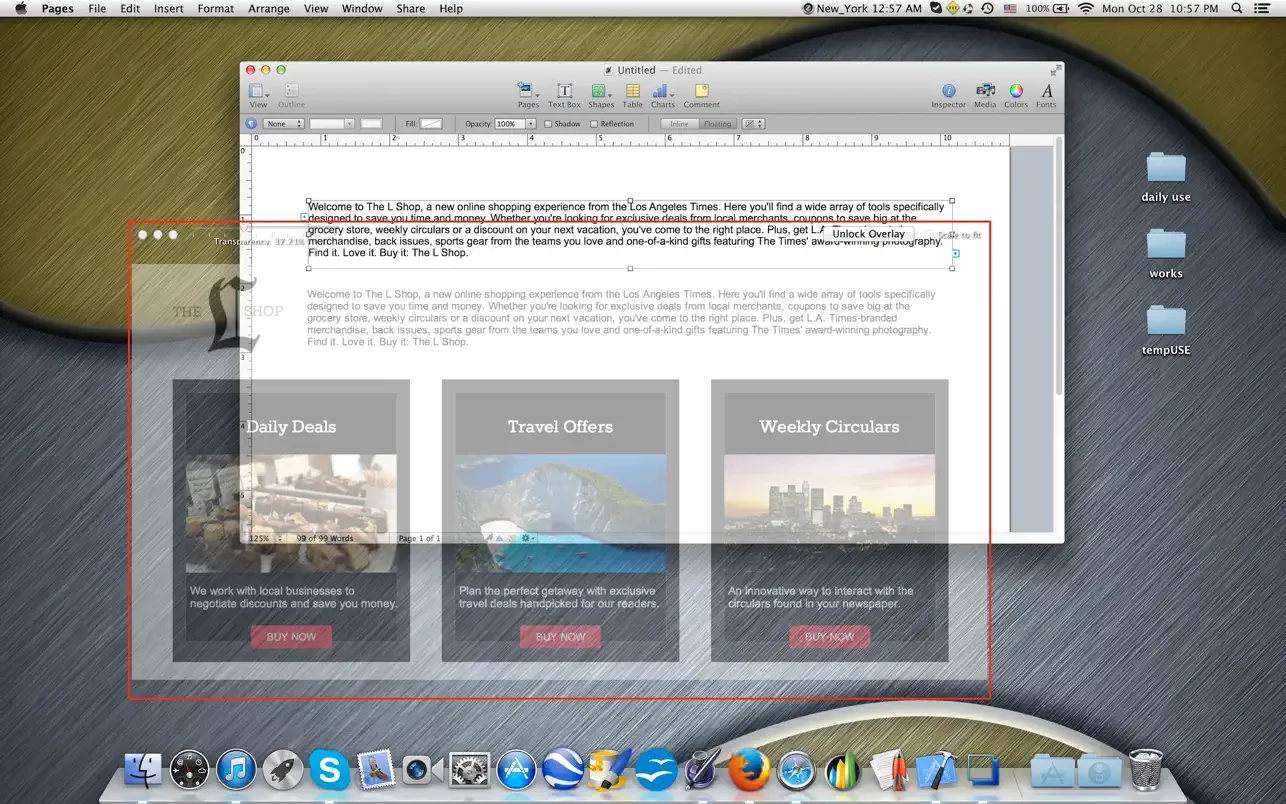Open the Inspector panel
The image size is (1286, 804).
click(948, 94)
